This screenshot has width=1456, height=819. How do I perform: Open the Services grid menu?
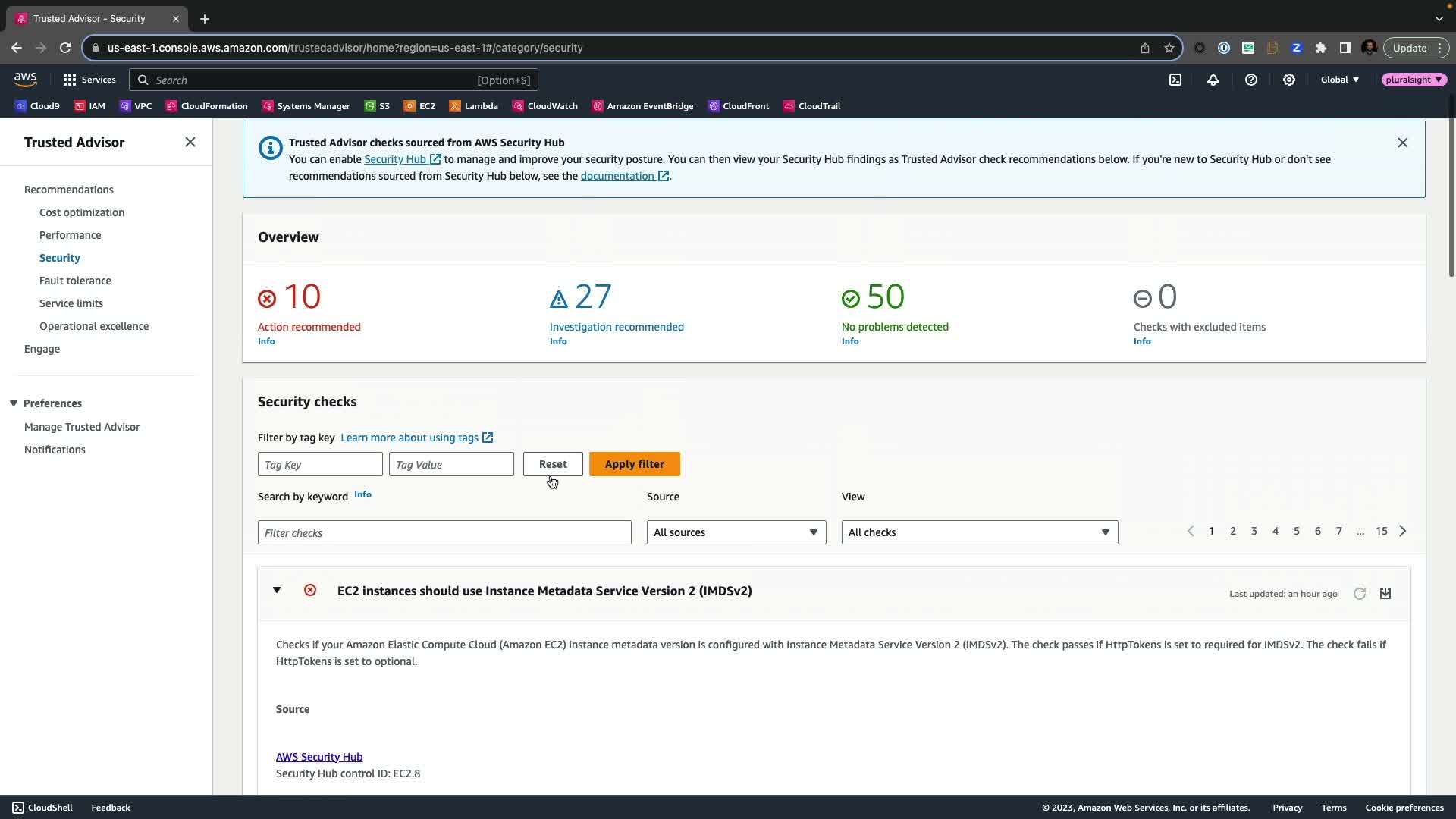click(89, 80)
